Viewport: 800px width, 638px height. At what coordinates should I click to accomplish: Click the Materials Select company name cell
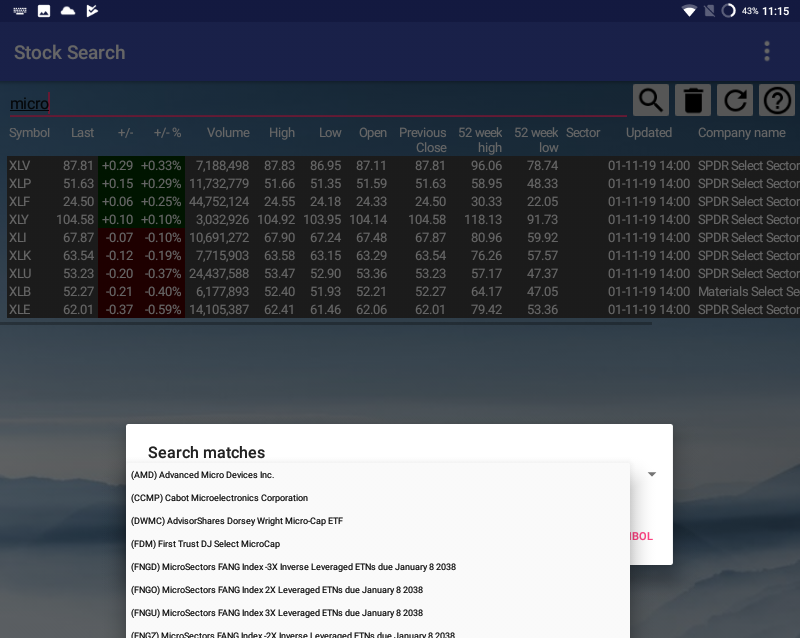tap(748, 291)
